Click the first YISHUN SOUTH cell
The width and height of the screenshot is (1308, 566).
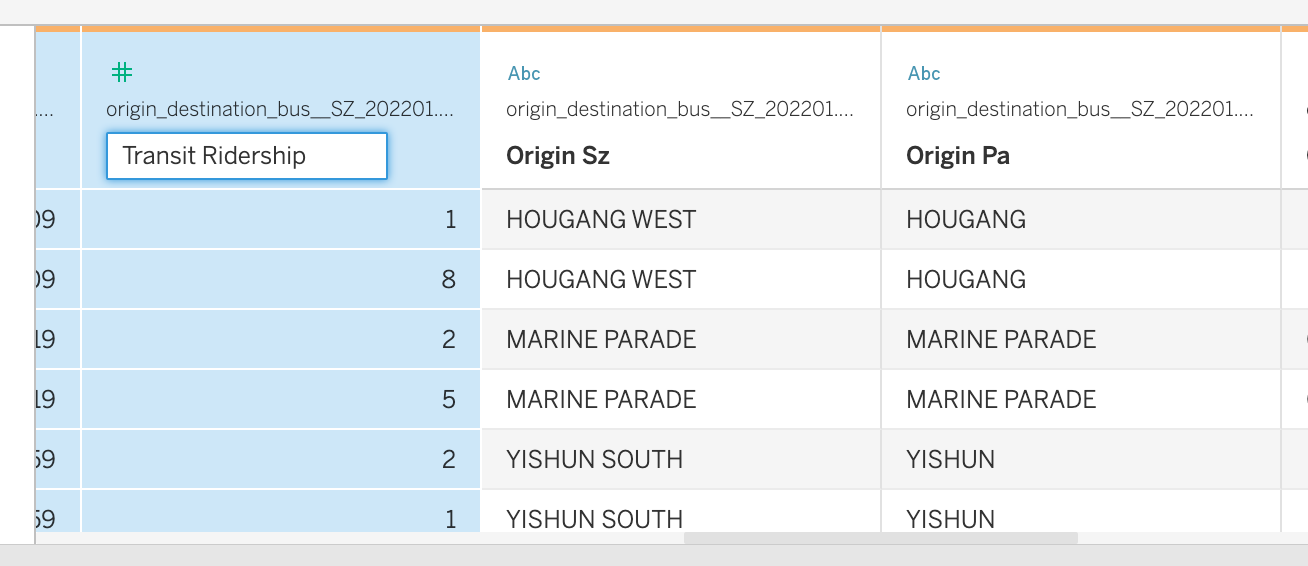point(595,459)
